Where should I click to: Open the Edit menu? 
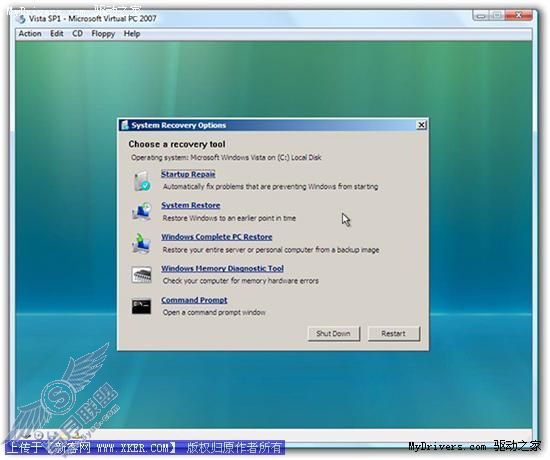[x=56, y=34]
